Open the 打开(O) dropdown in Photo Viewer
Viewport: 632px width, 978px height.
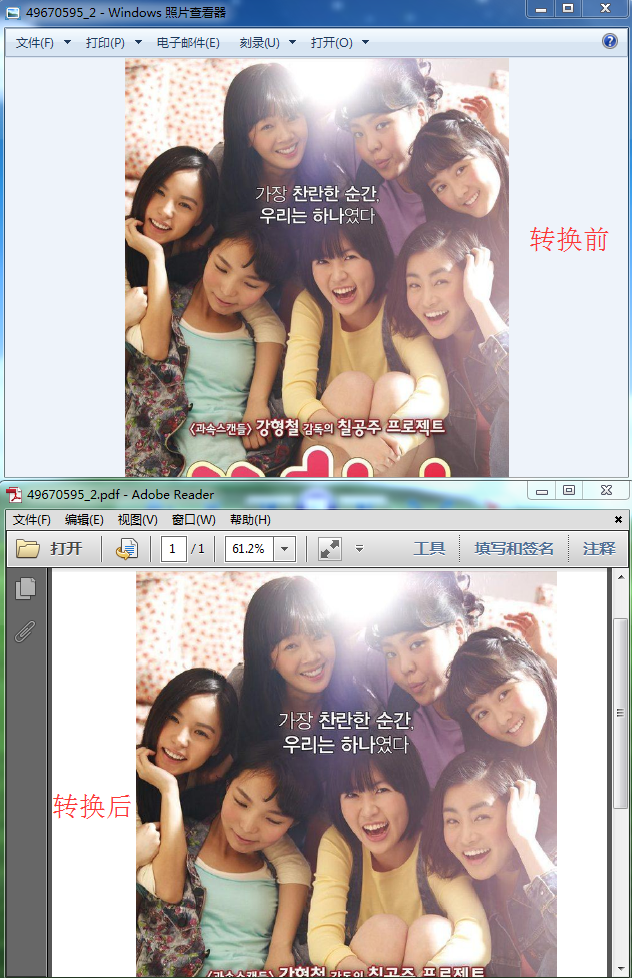[339, 42]
